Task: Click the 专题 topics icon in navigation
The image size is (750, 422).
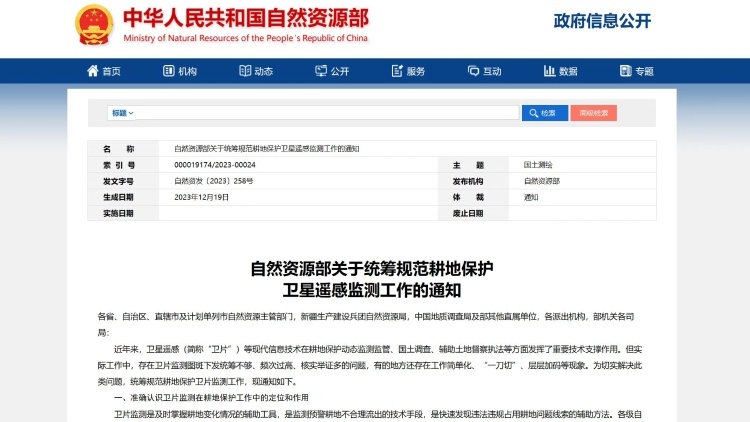Action: click(624, 72)
